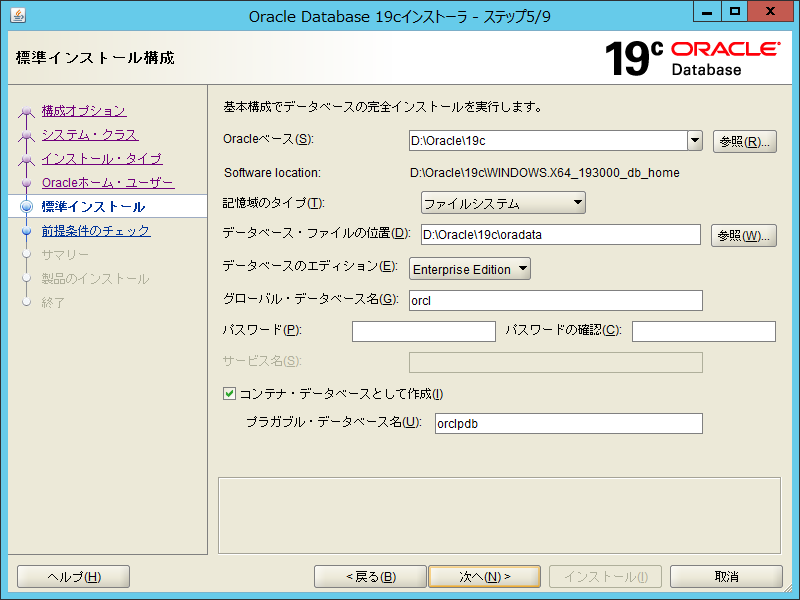This screenshot has width=800, height=600.
Task: Open 前提条件のチェック step link
Action: [96, 231]
